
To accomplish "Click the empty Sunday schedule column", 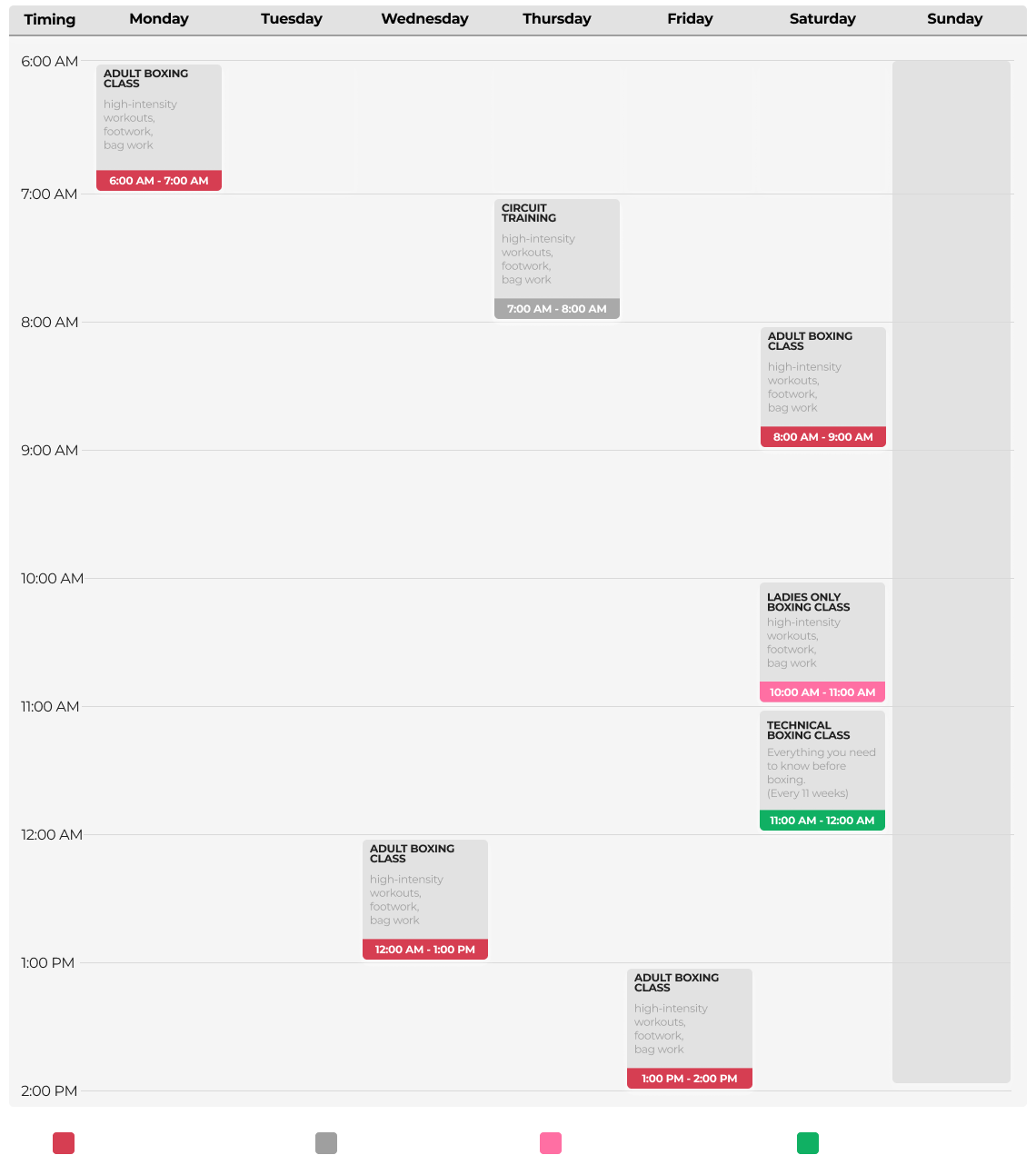I will pos(951,572).
